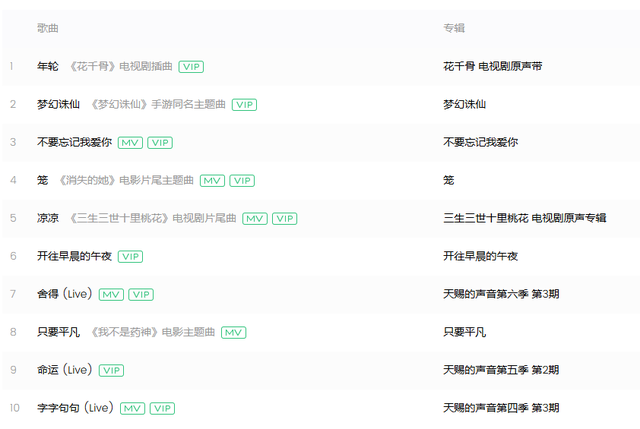
Task: Play song 梦幻诛仙 in song column
Action: tap(58, 104)
